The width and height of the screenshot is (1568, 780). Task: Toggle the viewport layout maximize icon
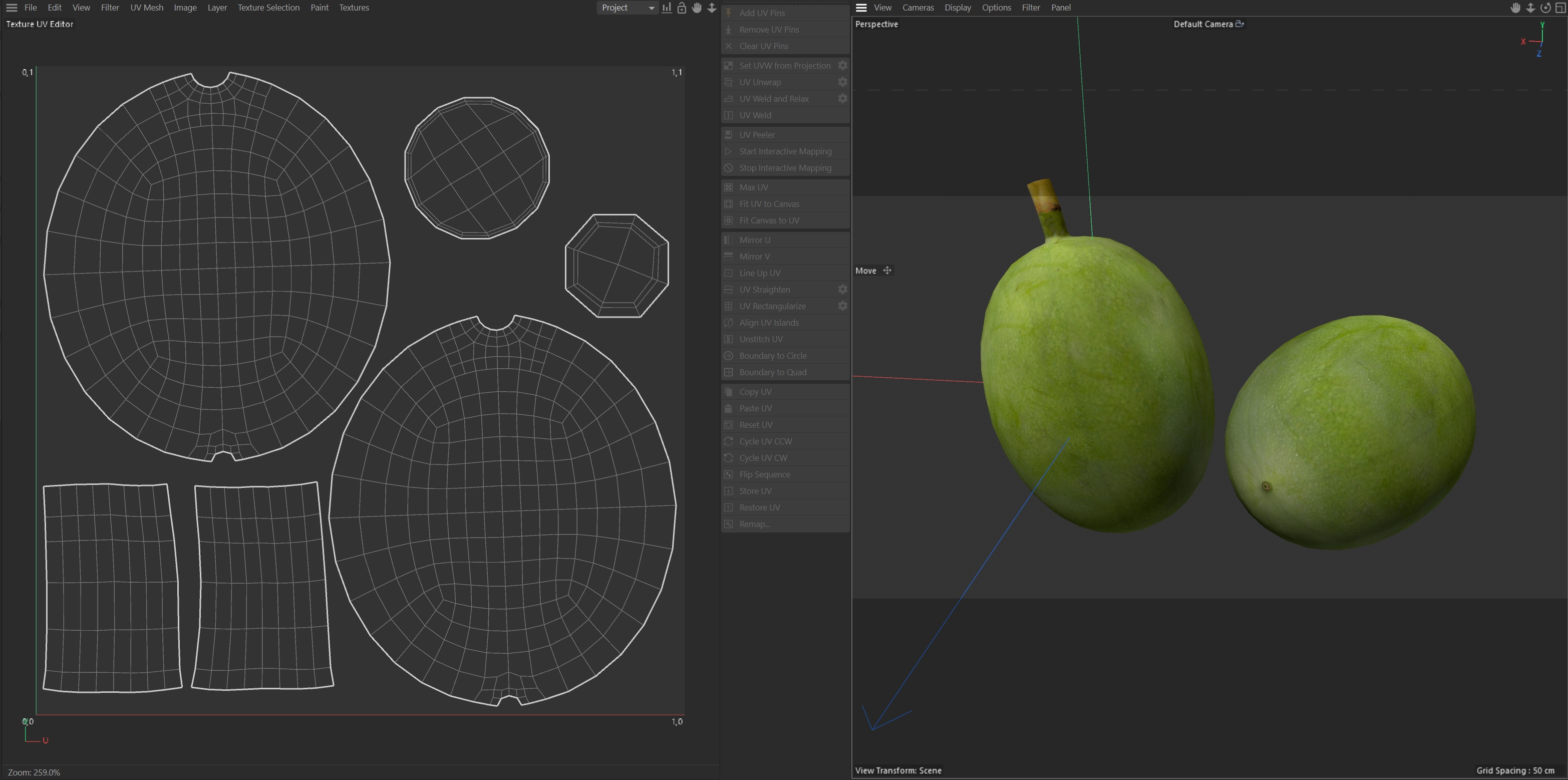click(1559, 8)
